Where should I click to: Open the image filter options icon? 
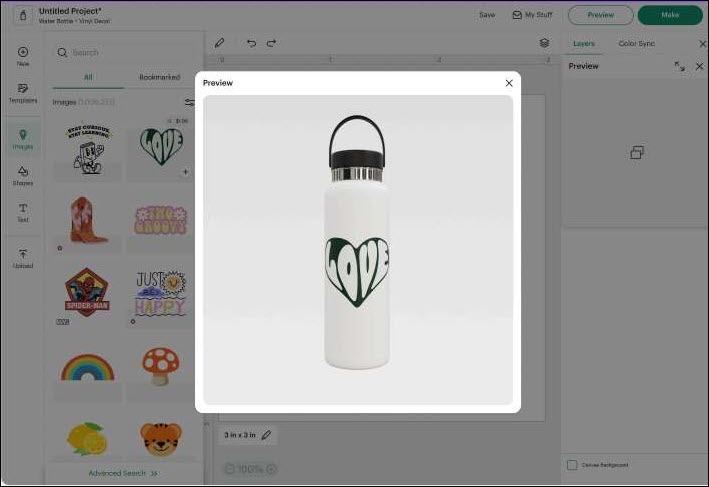click(x=189, y=102)
